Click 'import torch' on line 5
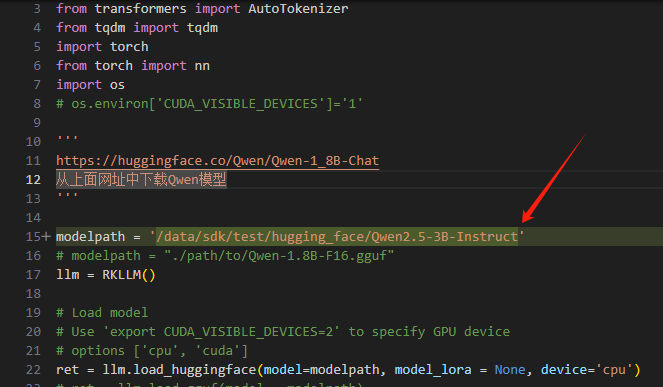 coord(102,47)
